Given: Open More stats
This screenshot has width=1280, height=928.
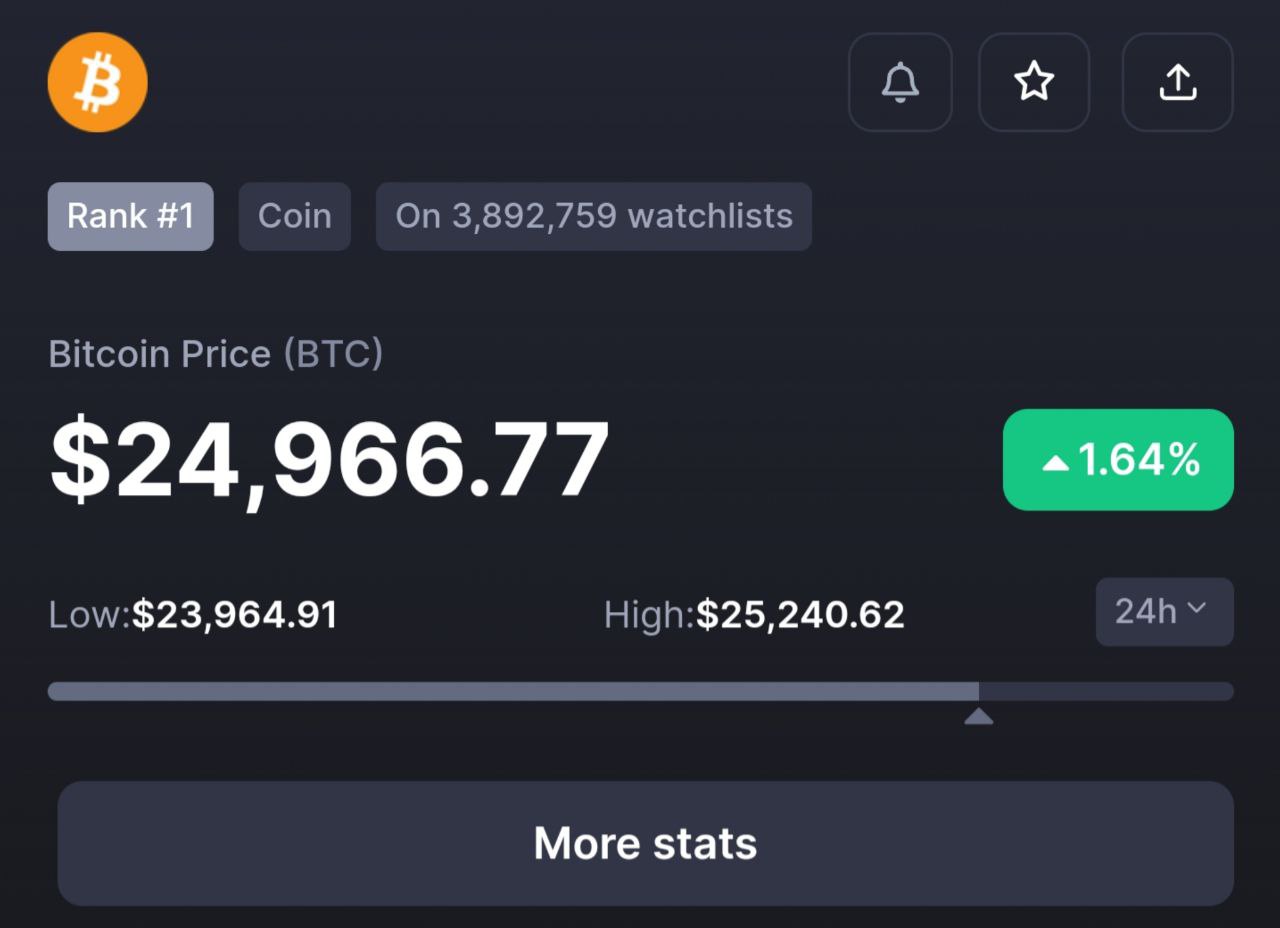Looking at the screenshot, I should tap(645, 843).
